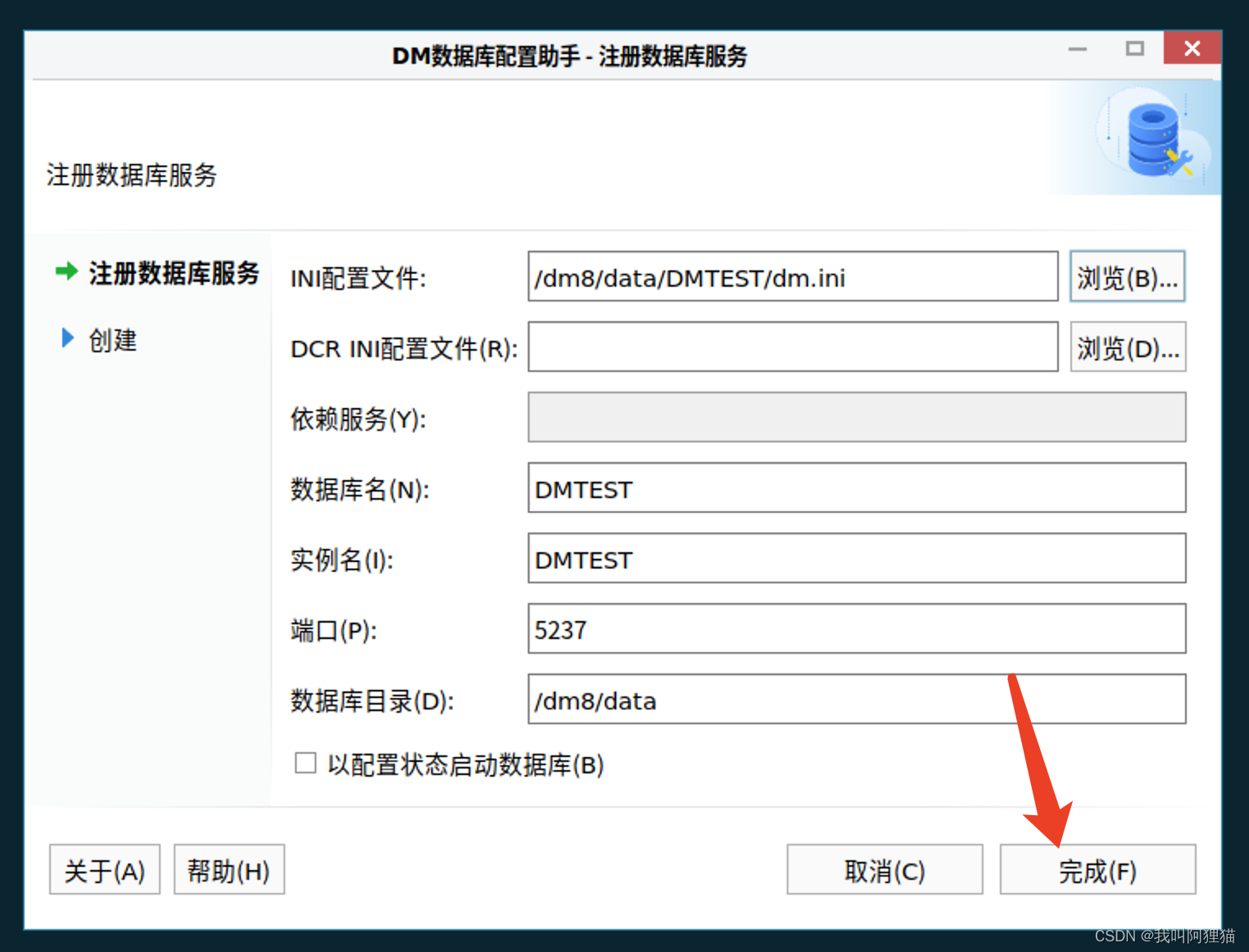
Task: Click the INI配置文件: label
Action: click(x=358, y=279)
